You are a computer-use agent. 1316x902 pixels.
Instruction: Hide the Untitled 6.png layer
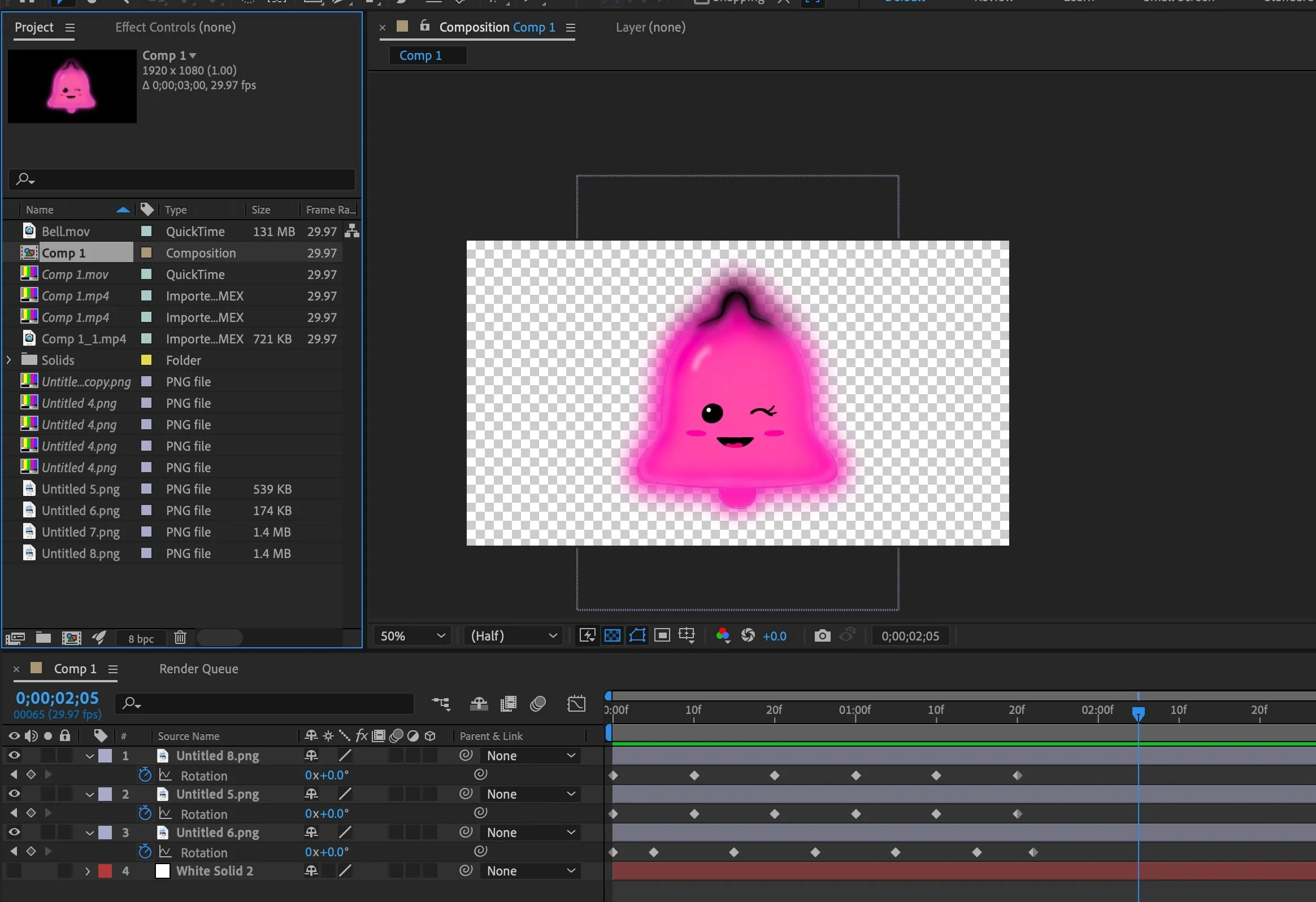(x=14, y=832)
